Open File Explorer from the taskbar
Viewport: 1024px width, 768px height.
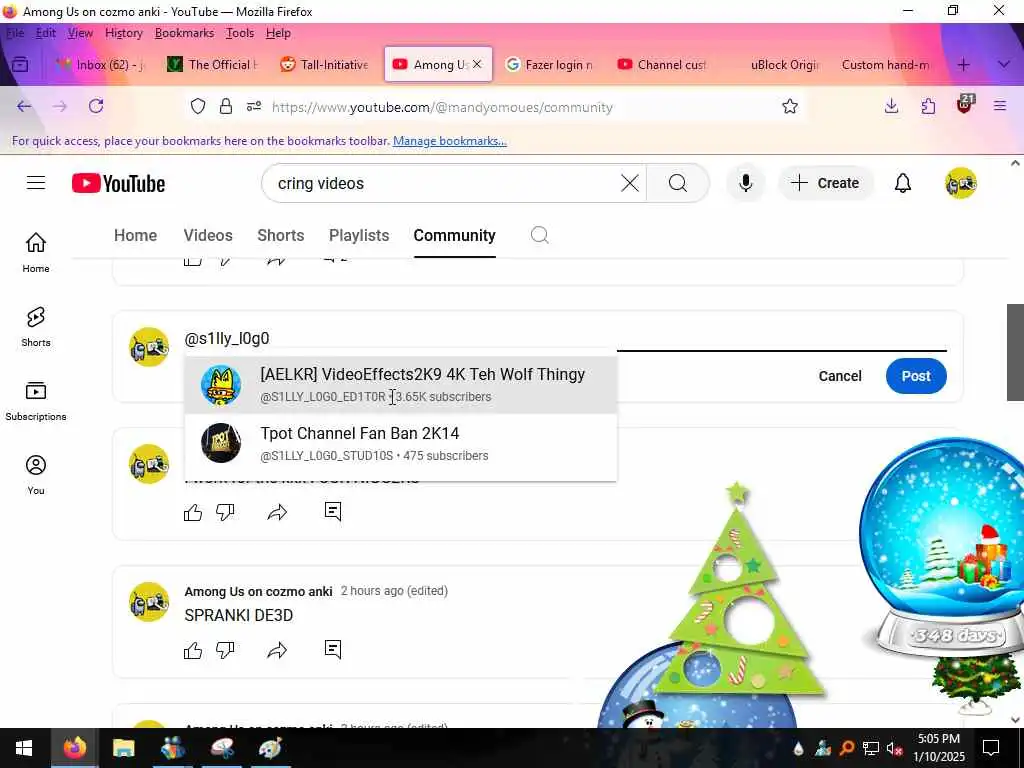coord(123,748)
